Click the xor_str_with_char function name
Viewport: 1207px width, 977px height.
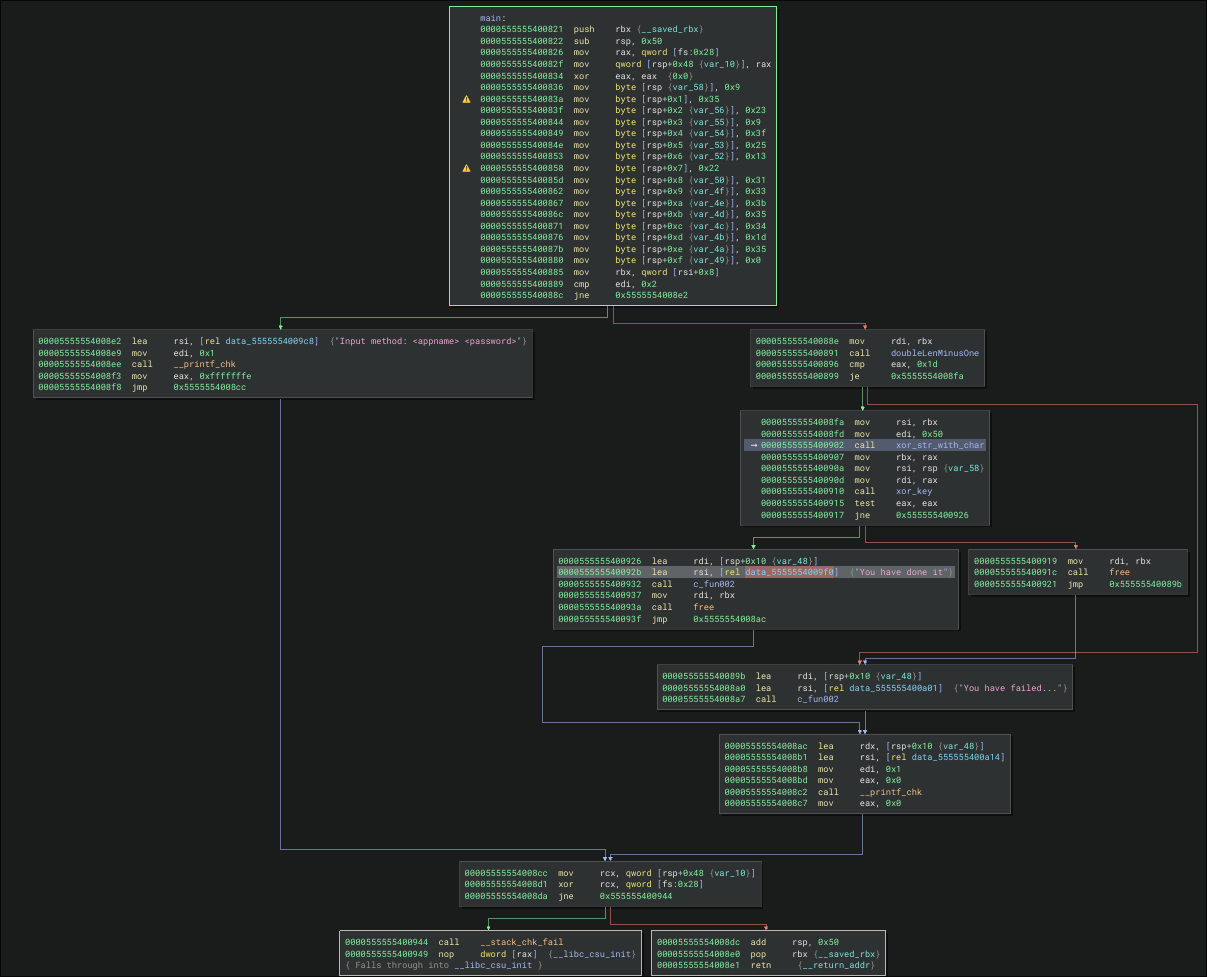(940, 445)
